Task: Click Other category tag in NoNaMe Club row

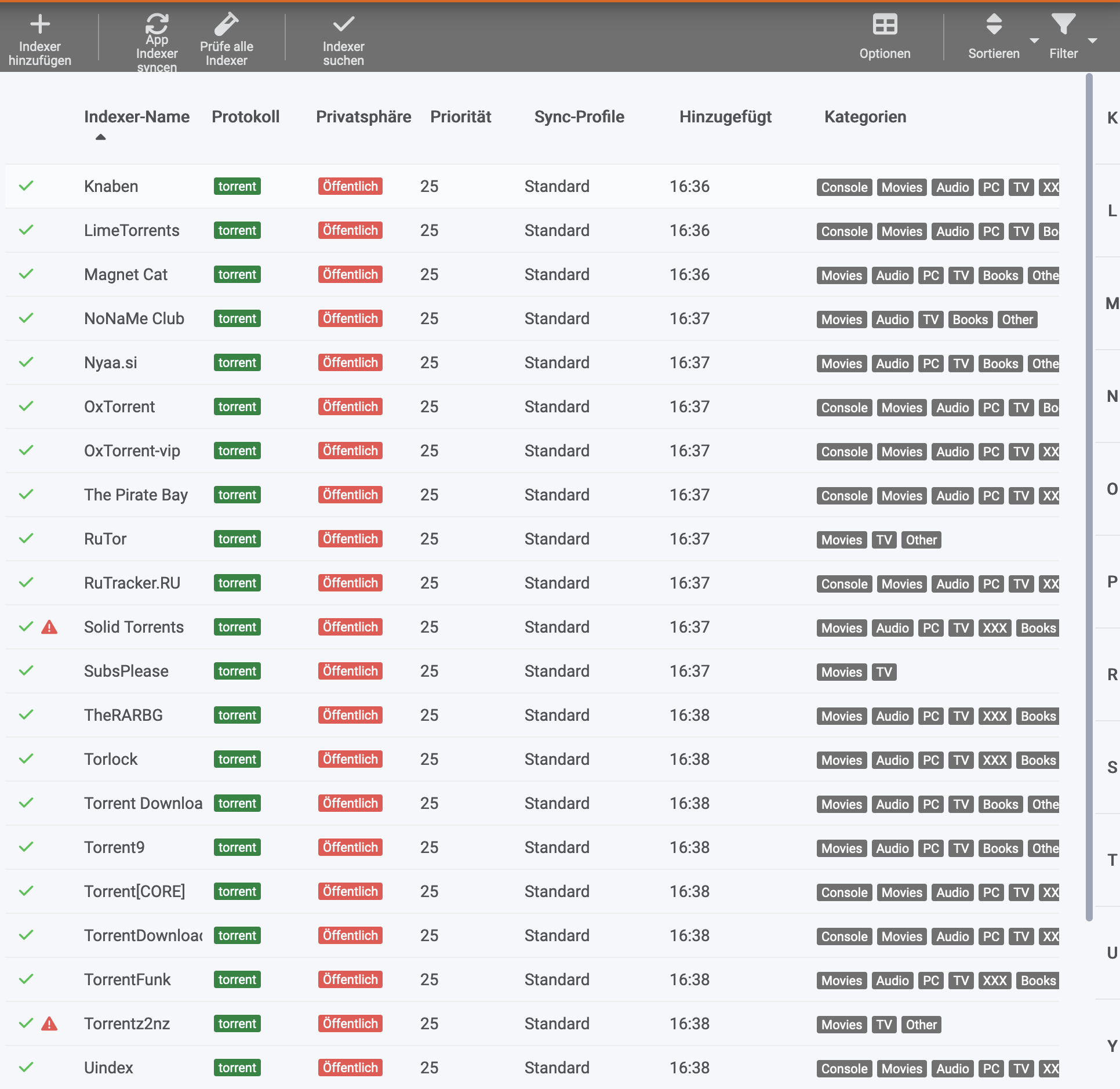Action: [1017, 320]
